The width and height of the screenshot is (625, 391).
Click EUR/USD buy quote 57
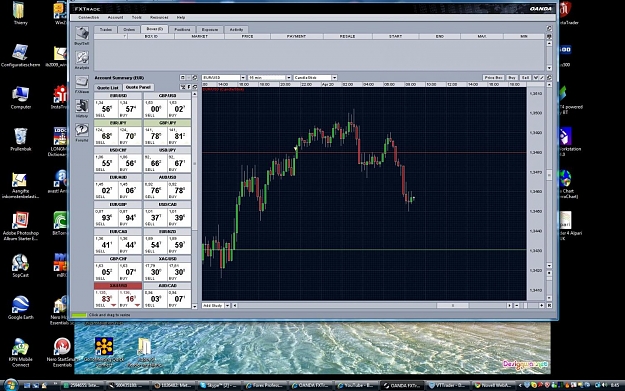(130, 108)
